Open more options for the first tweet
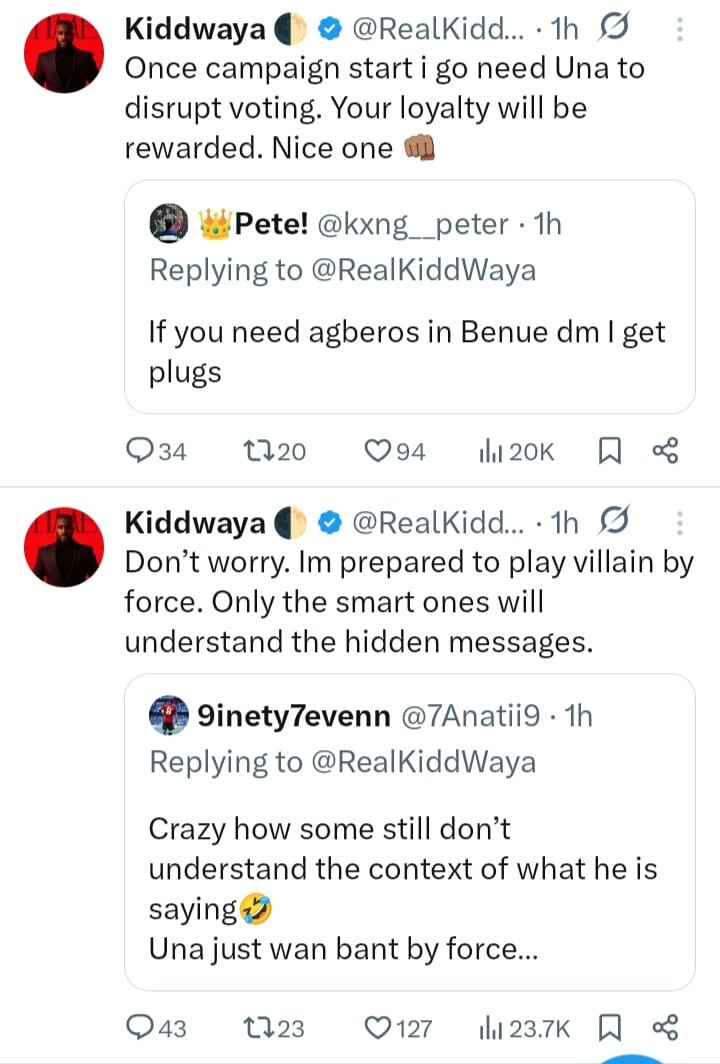 tap(680, 30)
